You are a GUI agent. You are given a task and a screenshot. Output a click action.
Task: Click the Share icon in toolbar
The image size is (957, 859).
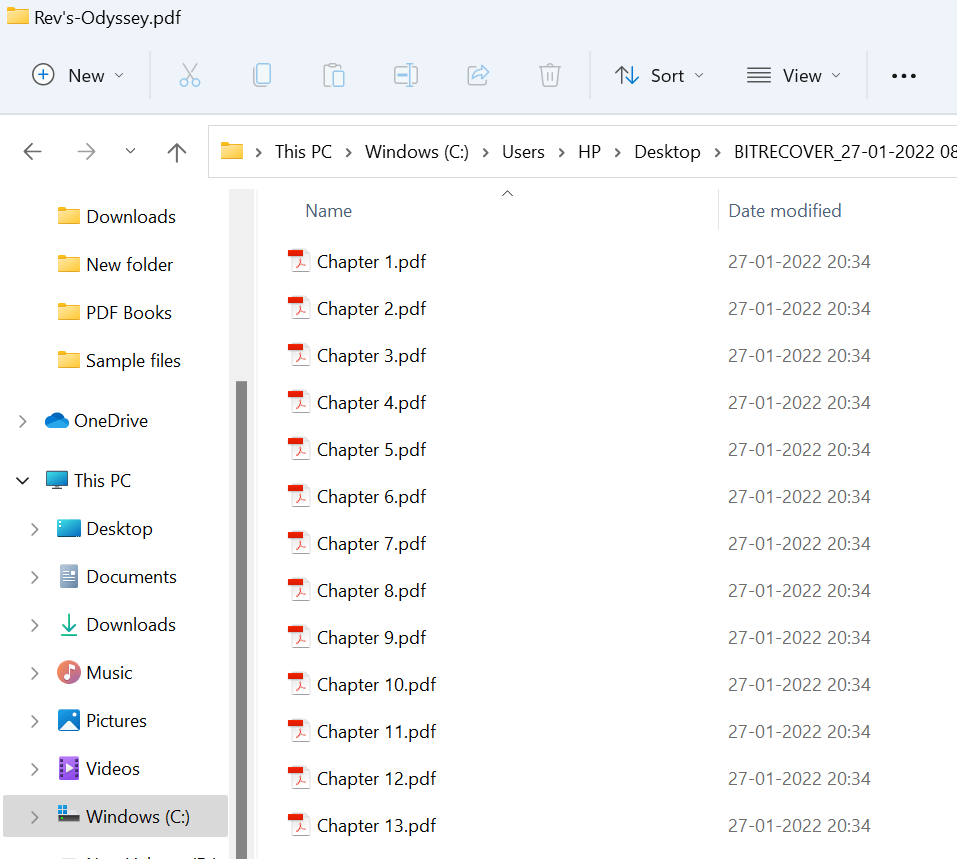[478, 75]
